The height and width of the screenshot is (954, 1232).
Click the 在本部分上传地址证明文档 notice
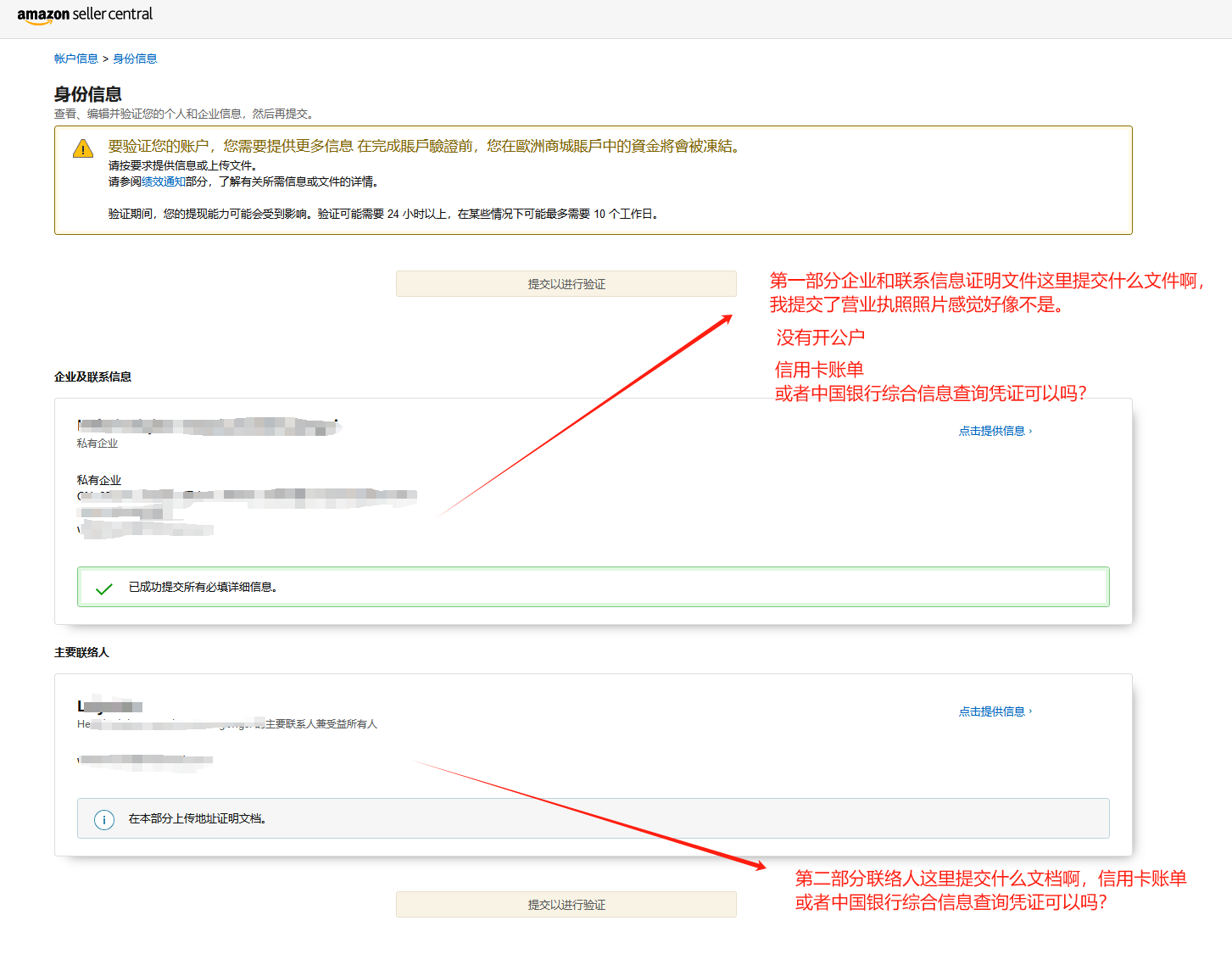click(x=593, y=818)
